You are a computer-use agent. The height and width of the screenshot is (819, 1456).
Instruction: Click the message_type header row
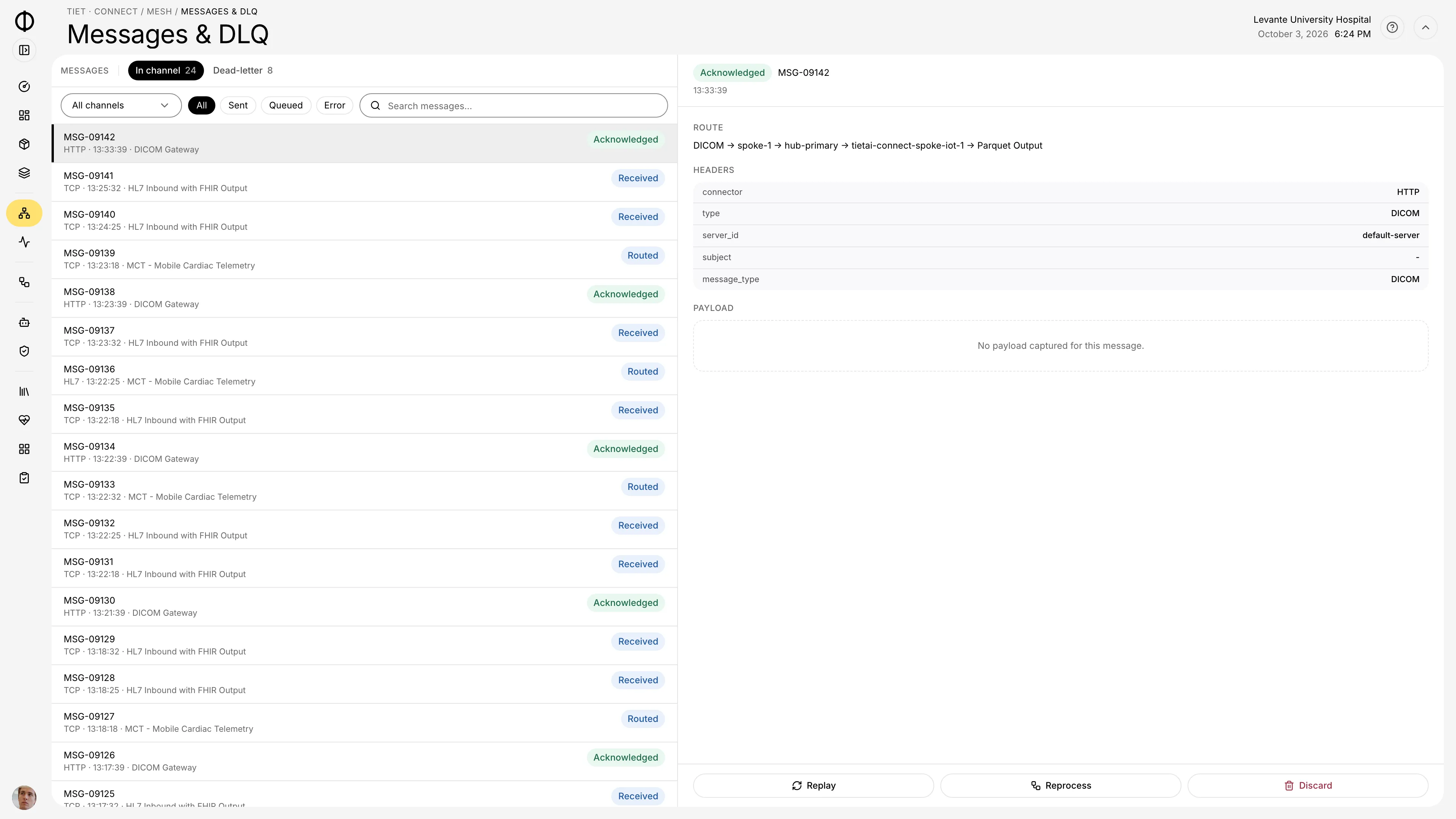[1061, 280]
